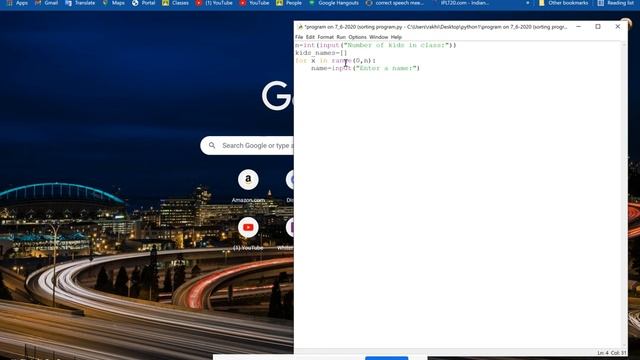Open the Apps bookmark in Chrome
Viewport: 640px width, 360px height.
pos(17,3)
